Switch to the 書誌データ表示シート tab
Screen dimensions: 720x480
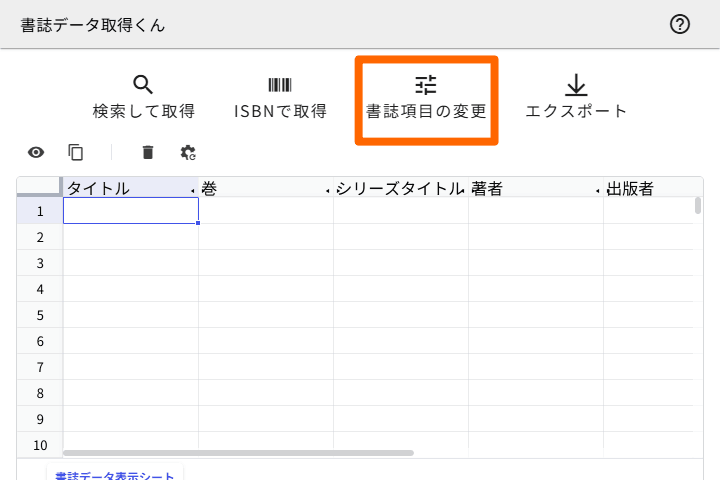pos(115,476)
